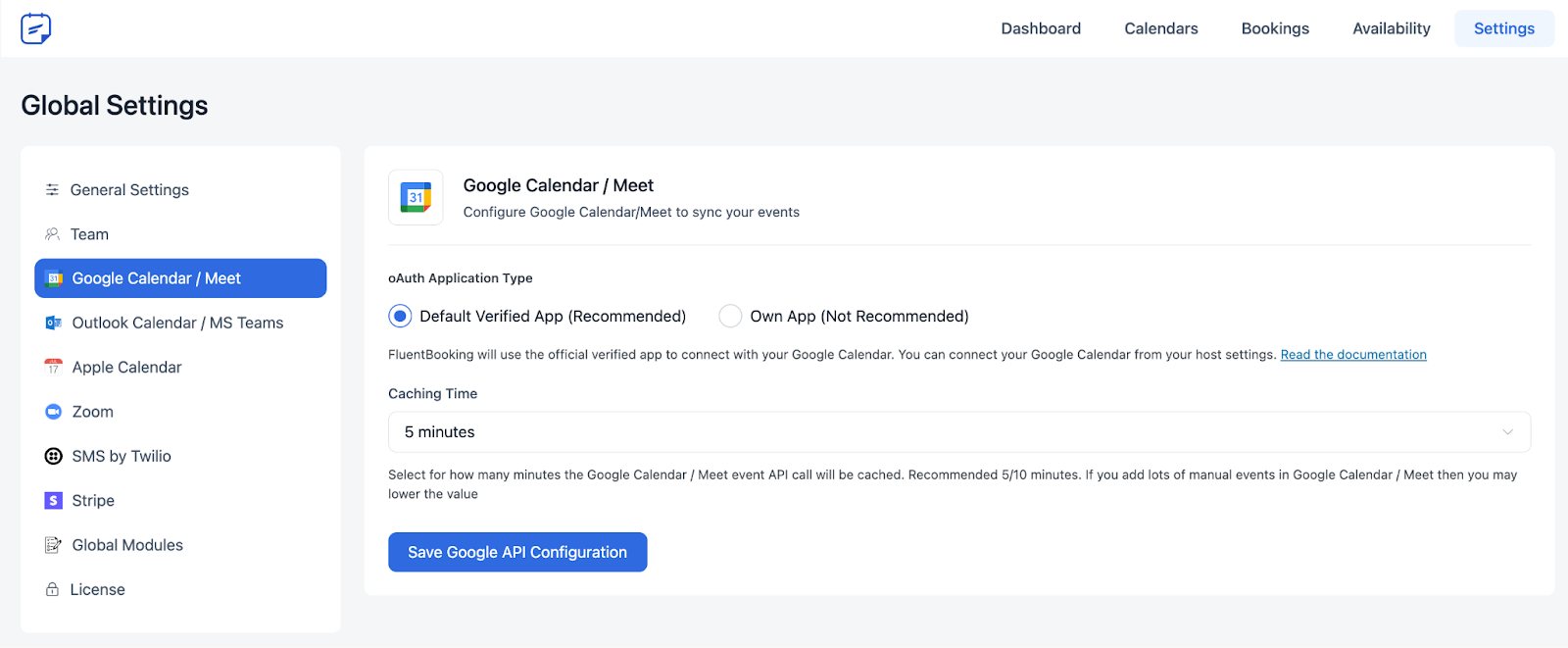Screen dimensions: 1568x648
Task: Select Google Calendar / Meet menu item
Action: click(x=180, y=278)
